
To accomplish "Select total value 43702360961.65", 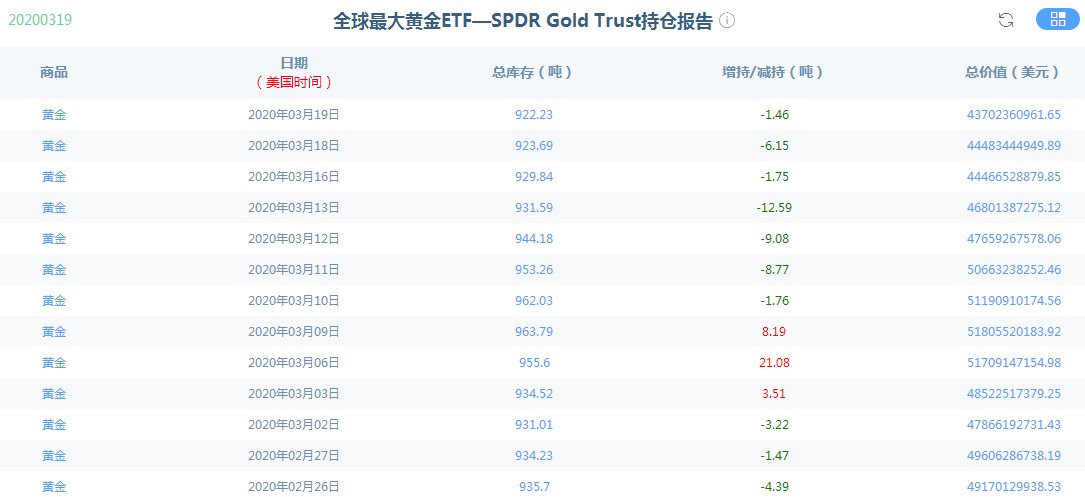I will [x=1014, y=115].
